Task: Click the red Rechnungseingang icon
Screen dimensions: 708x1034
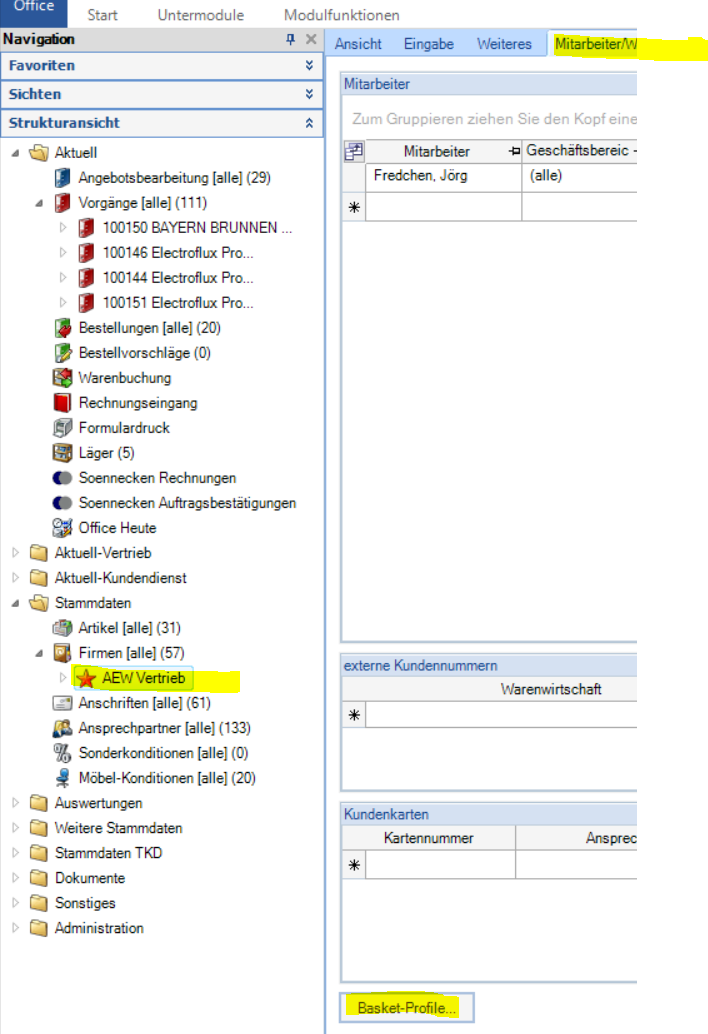Action: pyautogui.click(x=63, y=403)
